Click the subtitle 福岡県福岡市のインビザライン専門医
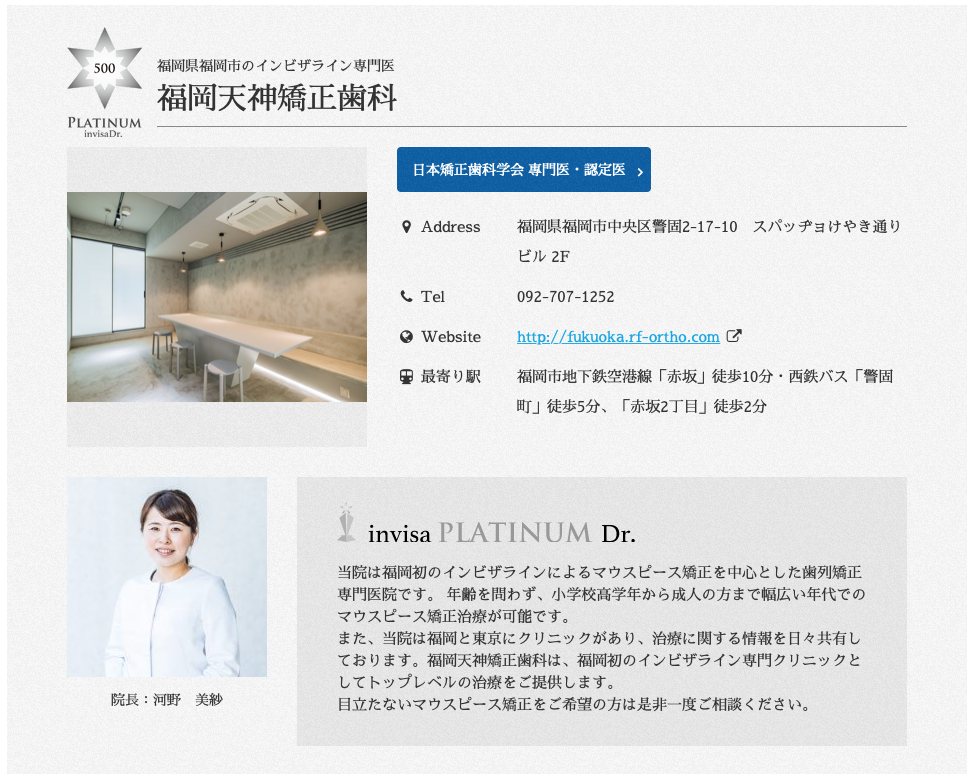Viewport: 972px width, 774px height. [276, 65]
